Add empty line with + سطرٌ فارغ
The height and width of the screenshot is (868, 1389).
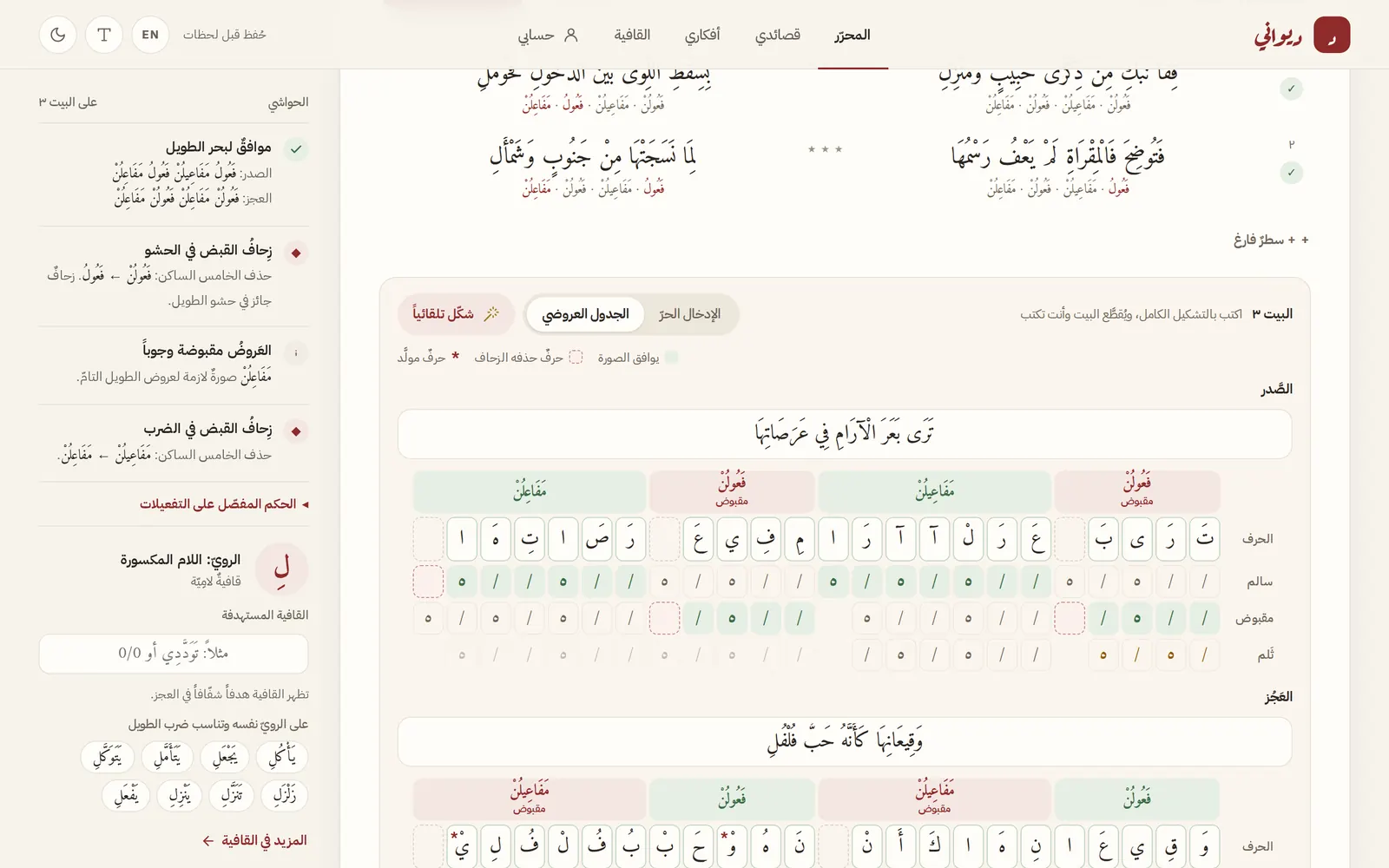(x=1271, y=240)
